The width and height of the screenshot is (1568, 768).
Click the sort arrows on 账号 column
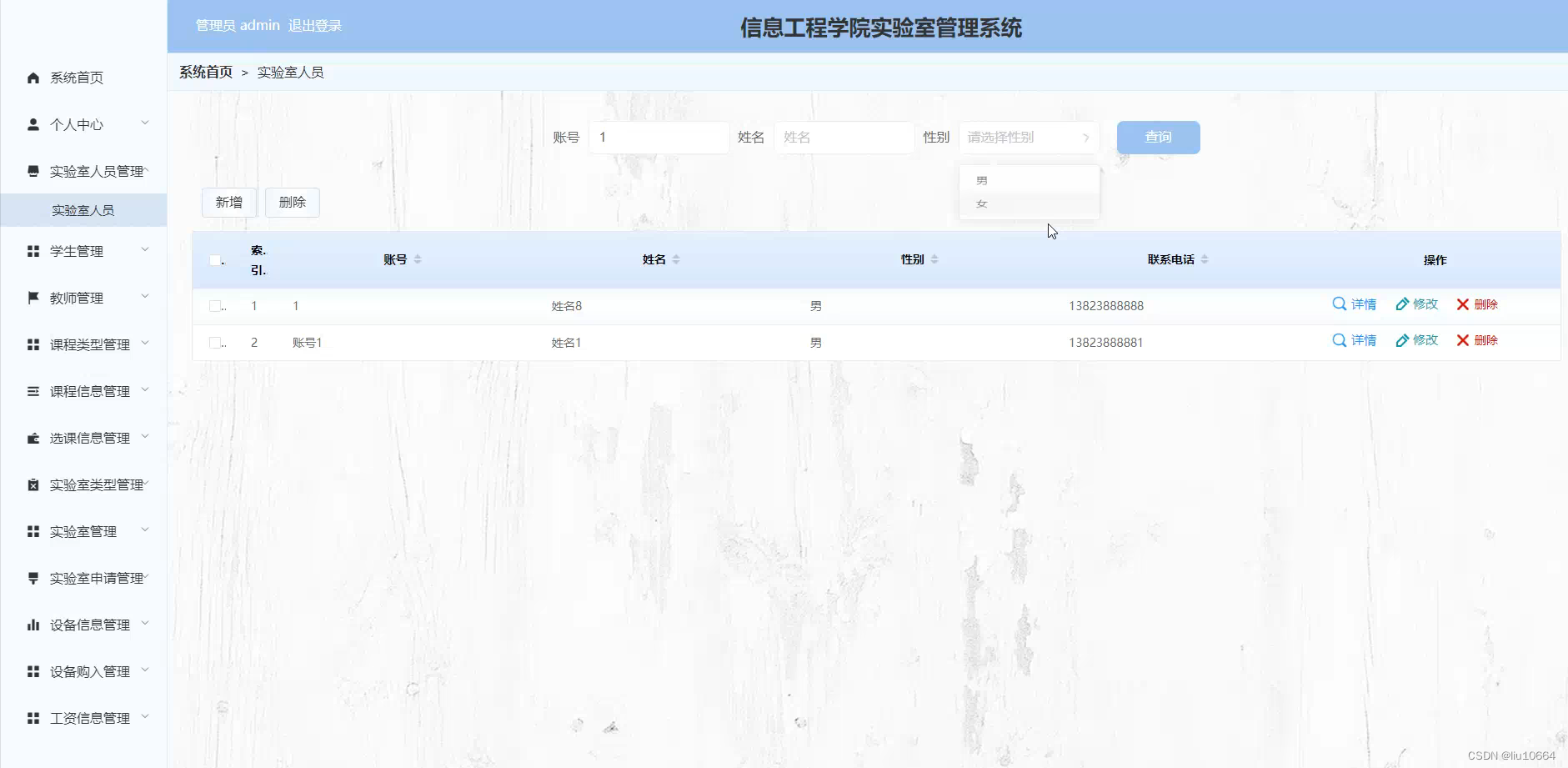click(x=418, y=259)
